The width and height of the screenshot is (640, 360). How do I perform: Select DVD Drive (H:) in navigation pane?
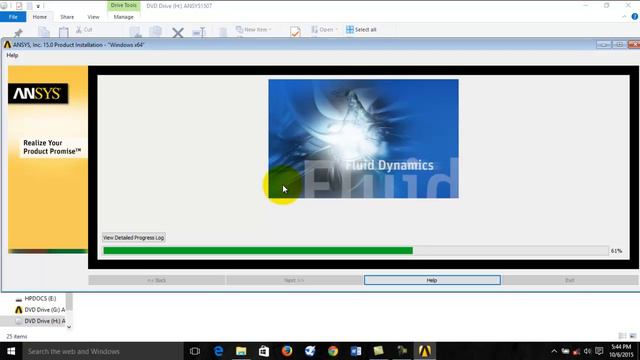click(x=40, y=321)
